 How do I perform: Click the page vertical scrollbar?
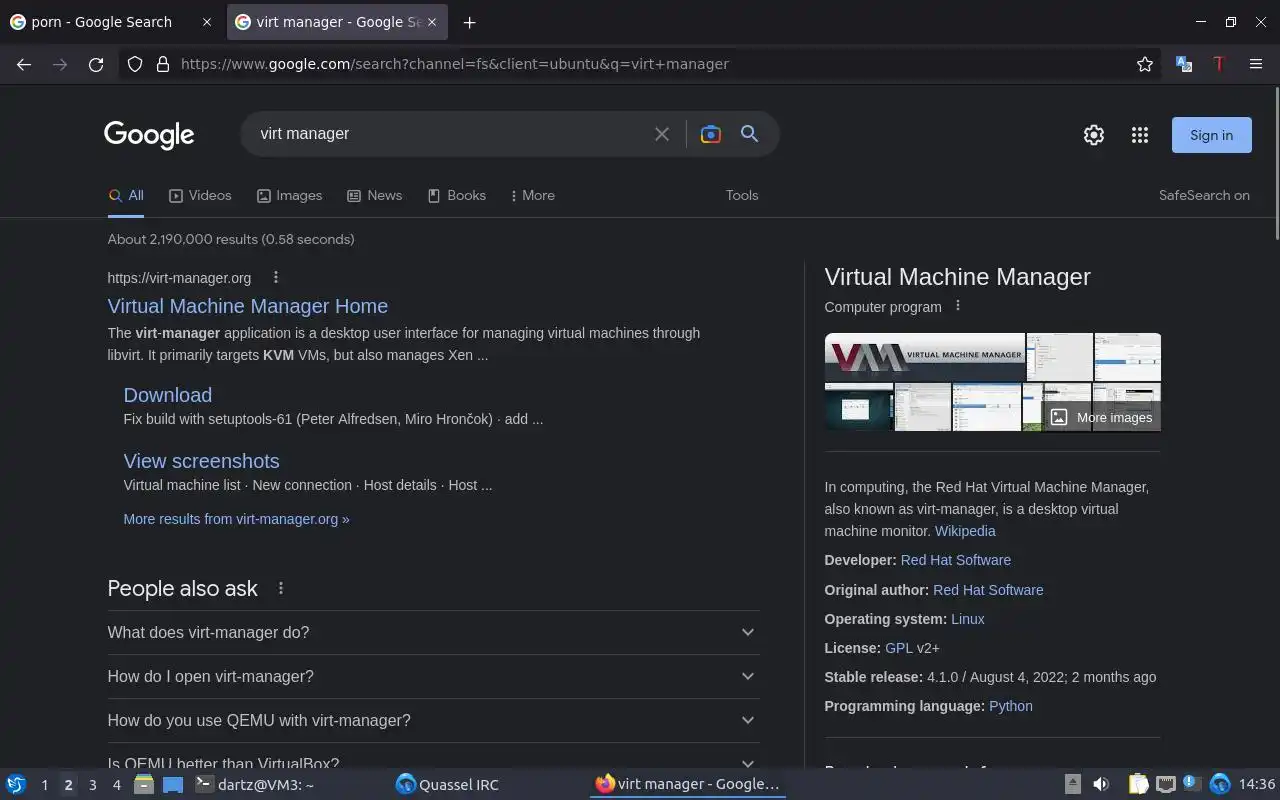tap(1276, 165)
